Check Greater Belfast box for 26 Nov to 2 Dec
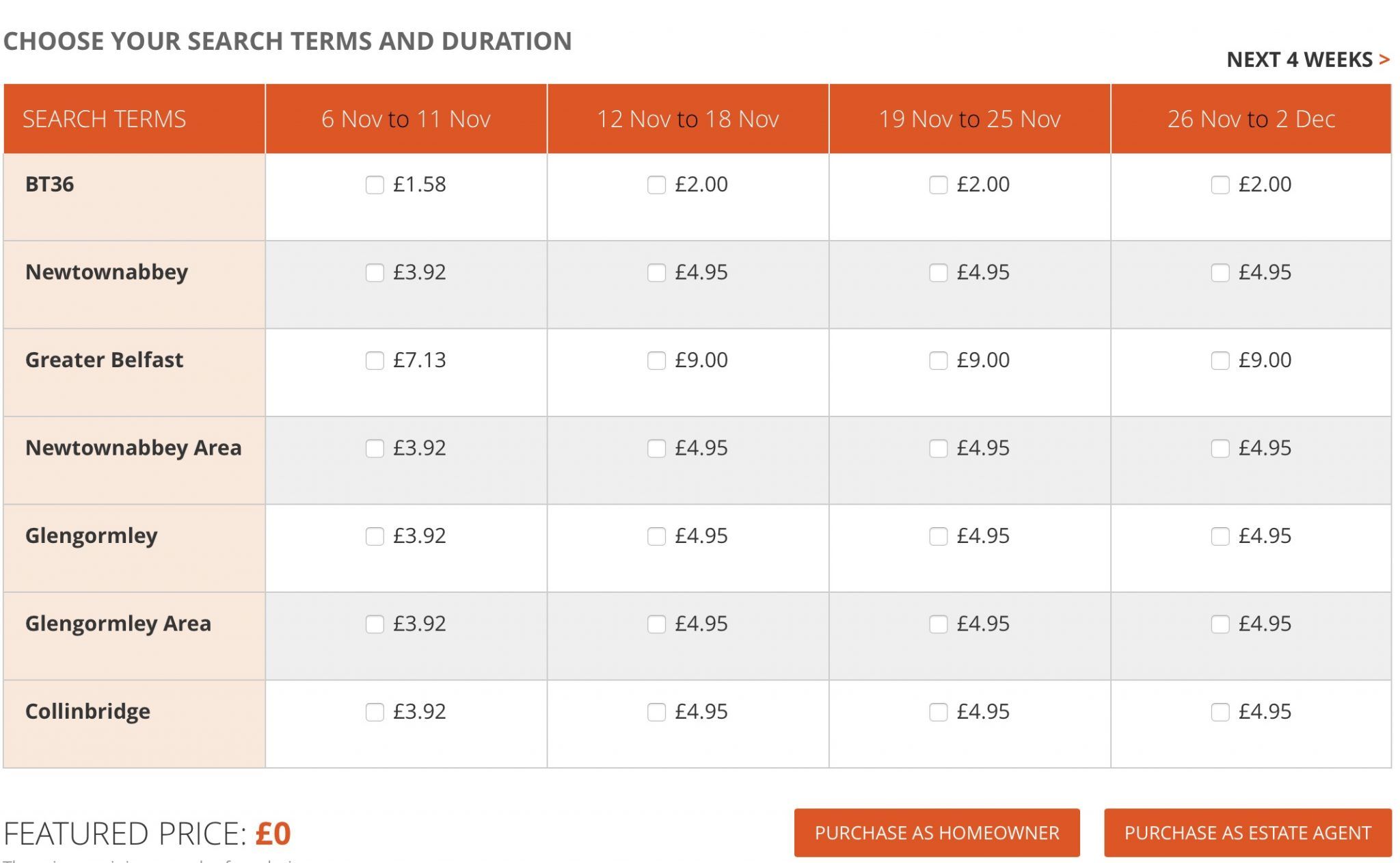This screenshot has height=863, width=1400. (1220, 360)
